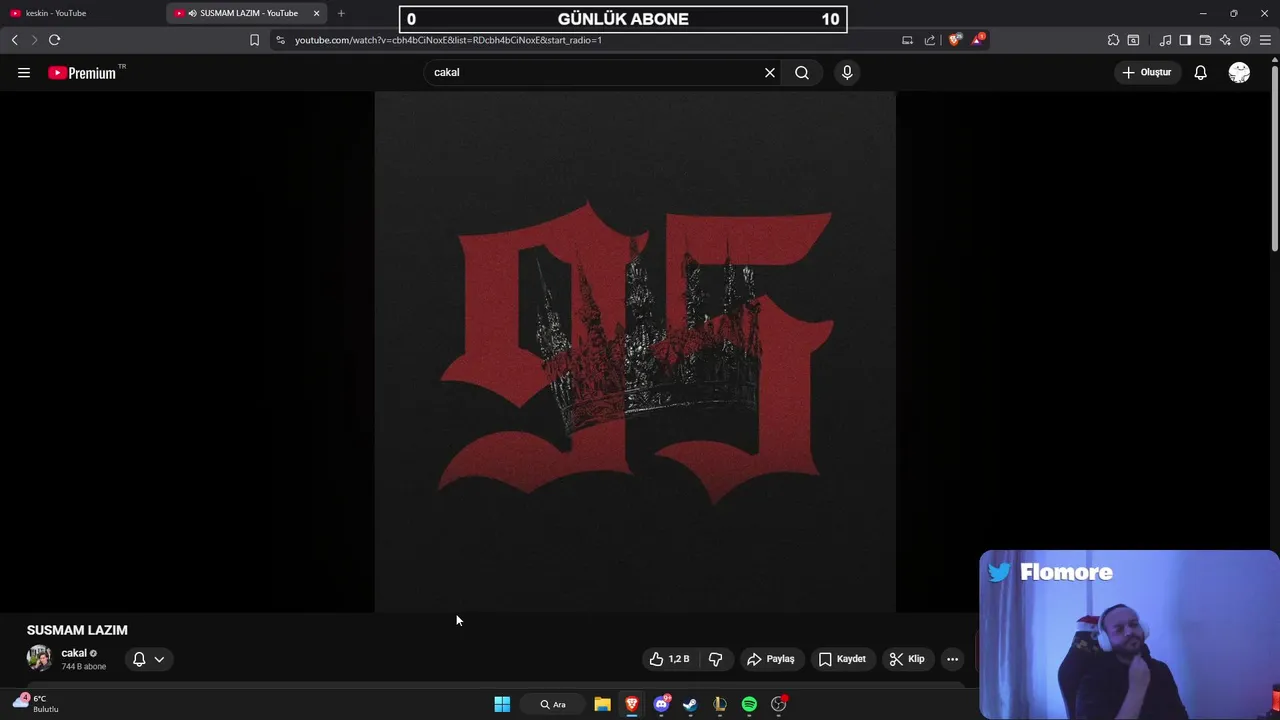Open Discord from the taskbar
Screen dimensions: 1280x720
click(661, 704)
